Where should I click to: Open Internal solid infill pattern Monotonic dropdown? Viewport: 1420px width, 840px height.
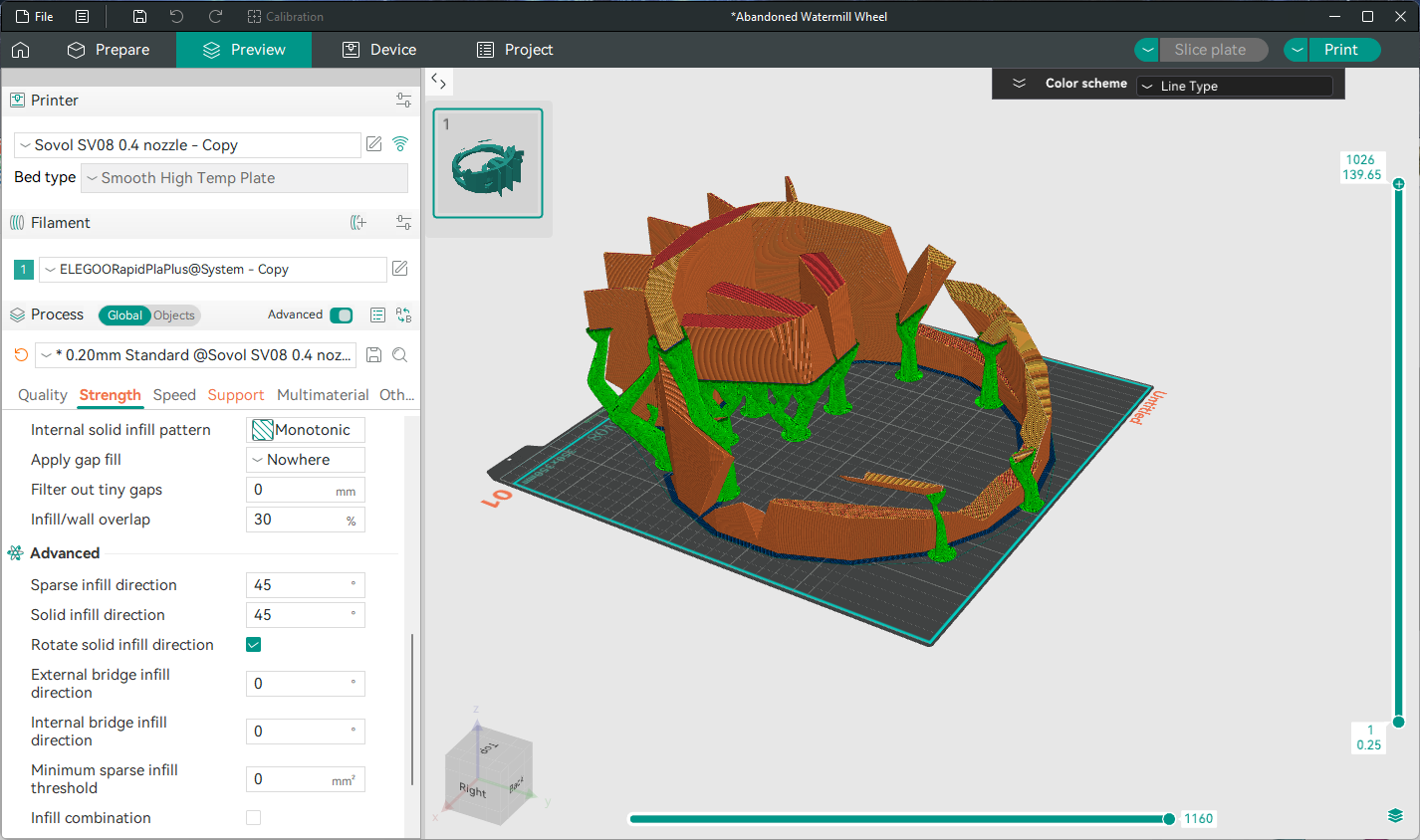pyautogui.click(x=306, y=430)
